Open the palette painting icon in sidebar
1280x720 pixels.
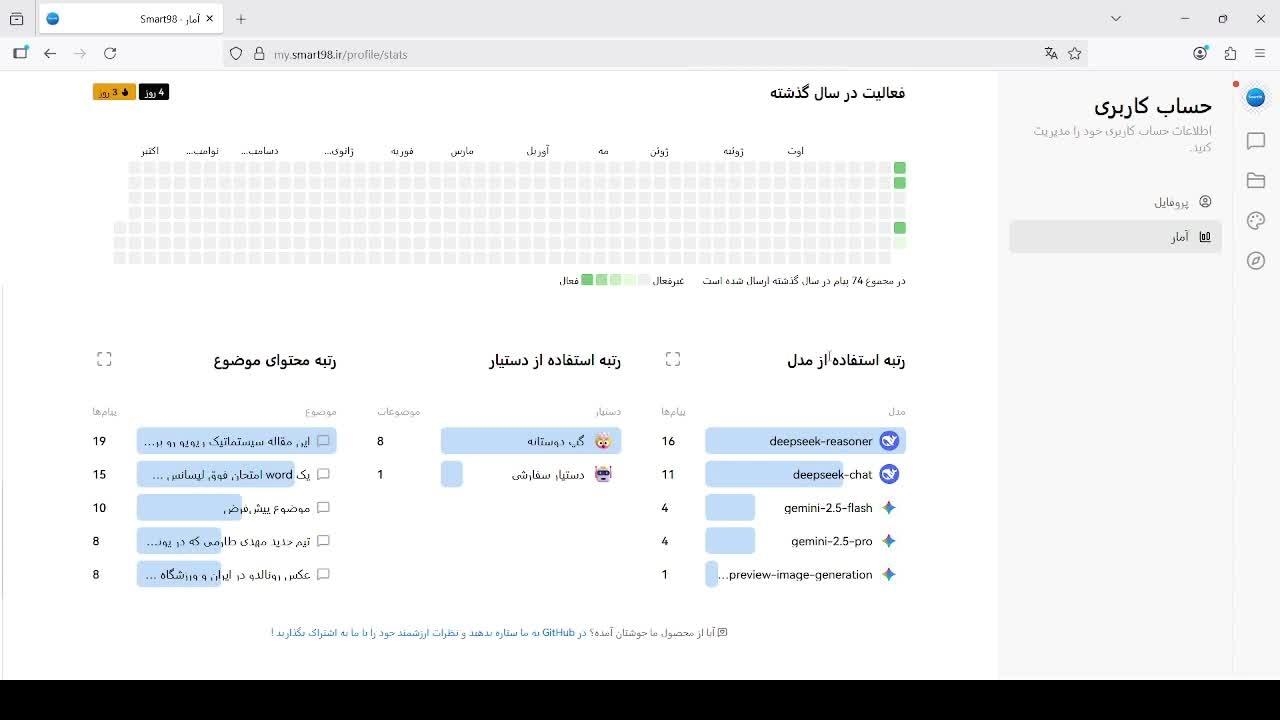[1256, 221]
